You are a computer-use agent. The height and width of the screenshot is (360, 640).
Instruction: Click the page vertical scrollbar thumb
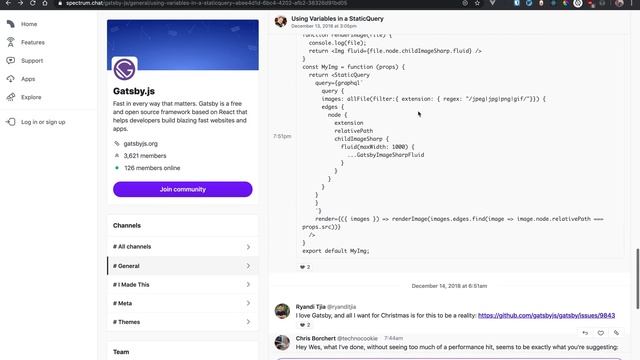pyautogui.click(x=638, y=279)
